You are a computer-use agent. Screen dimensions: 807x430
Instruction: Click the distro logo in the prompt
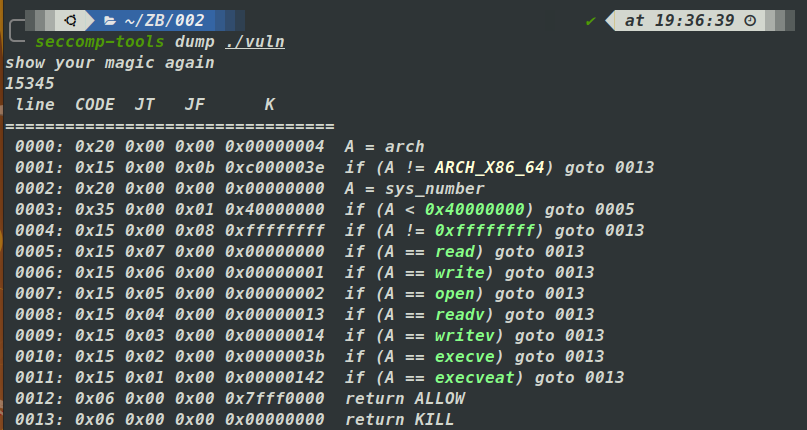(x=72, y=20)
